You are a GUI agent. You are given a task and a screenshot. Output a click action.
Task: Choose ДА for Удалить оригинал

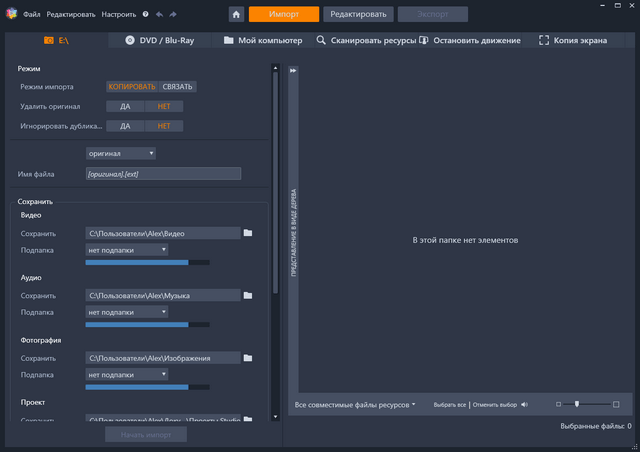pos(125,106)
